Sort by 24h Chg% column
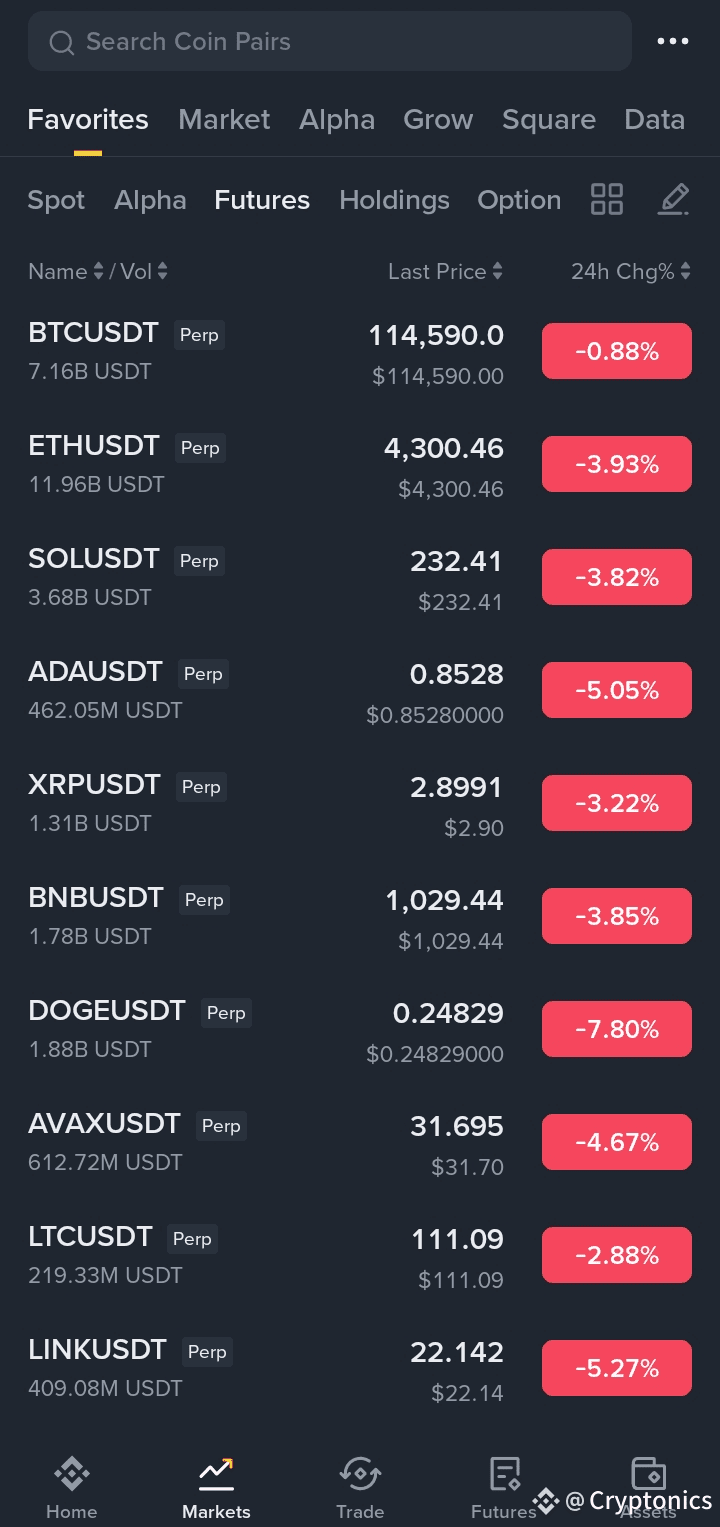This screenshot has width=720, height=1527. click(630, 271)
